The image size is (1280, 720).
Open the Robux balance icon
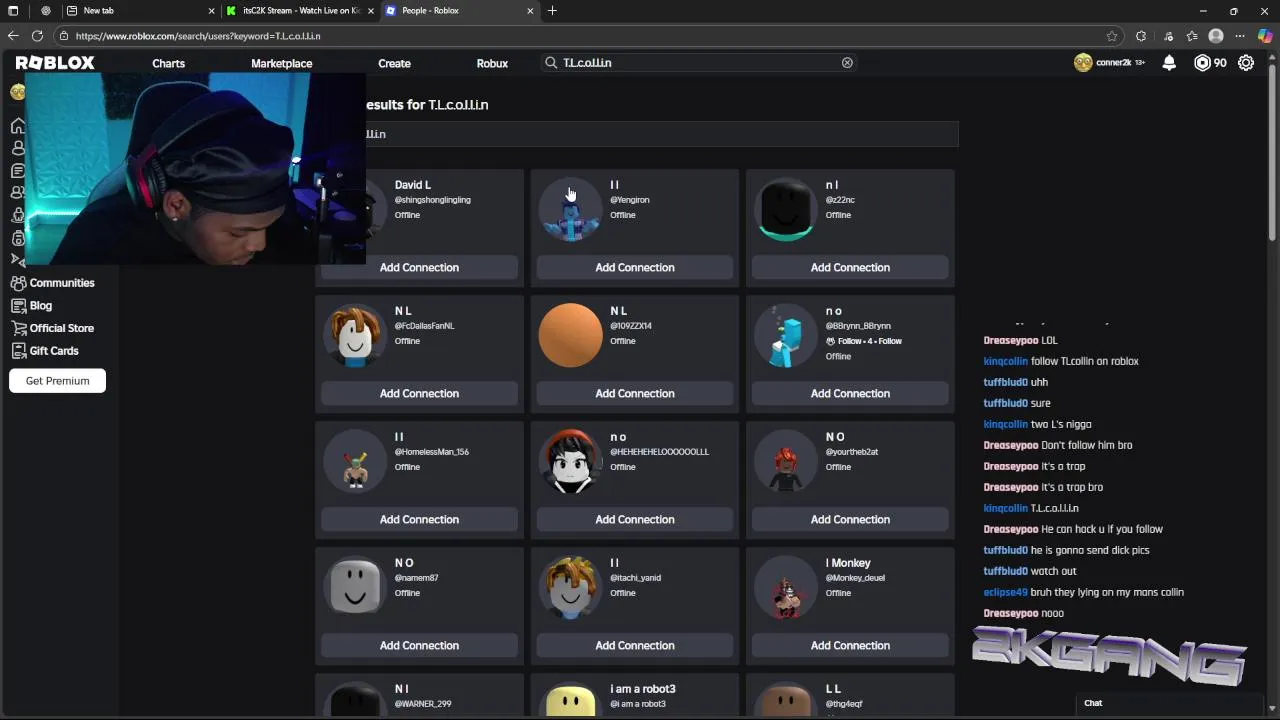1202,63
